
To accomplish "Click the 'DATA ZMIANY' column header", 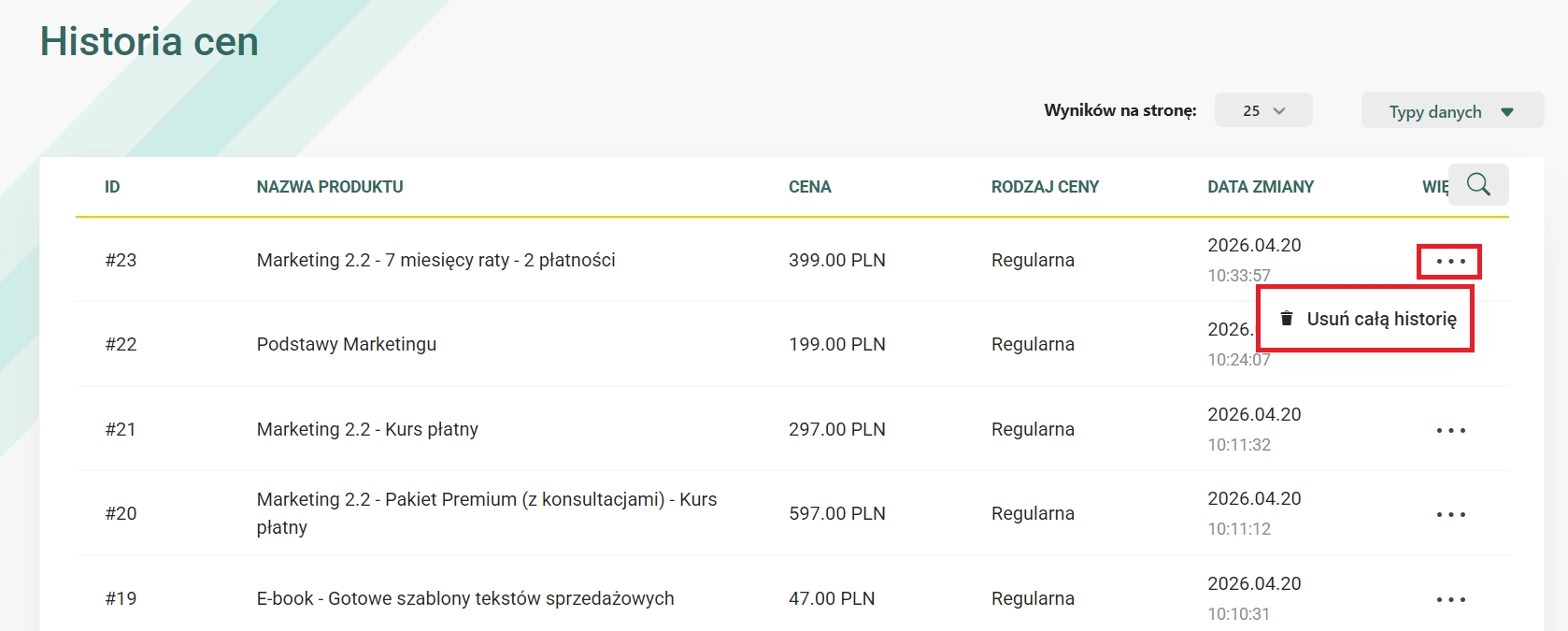I will [x=1261, y=187].
